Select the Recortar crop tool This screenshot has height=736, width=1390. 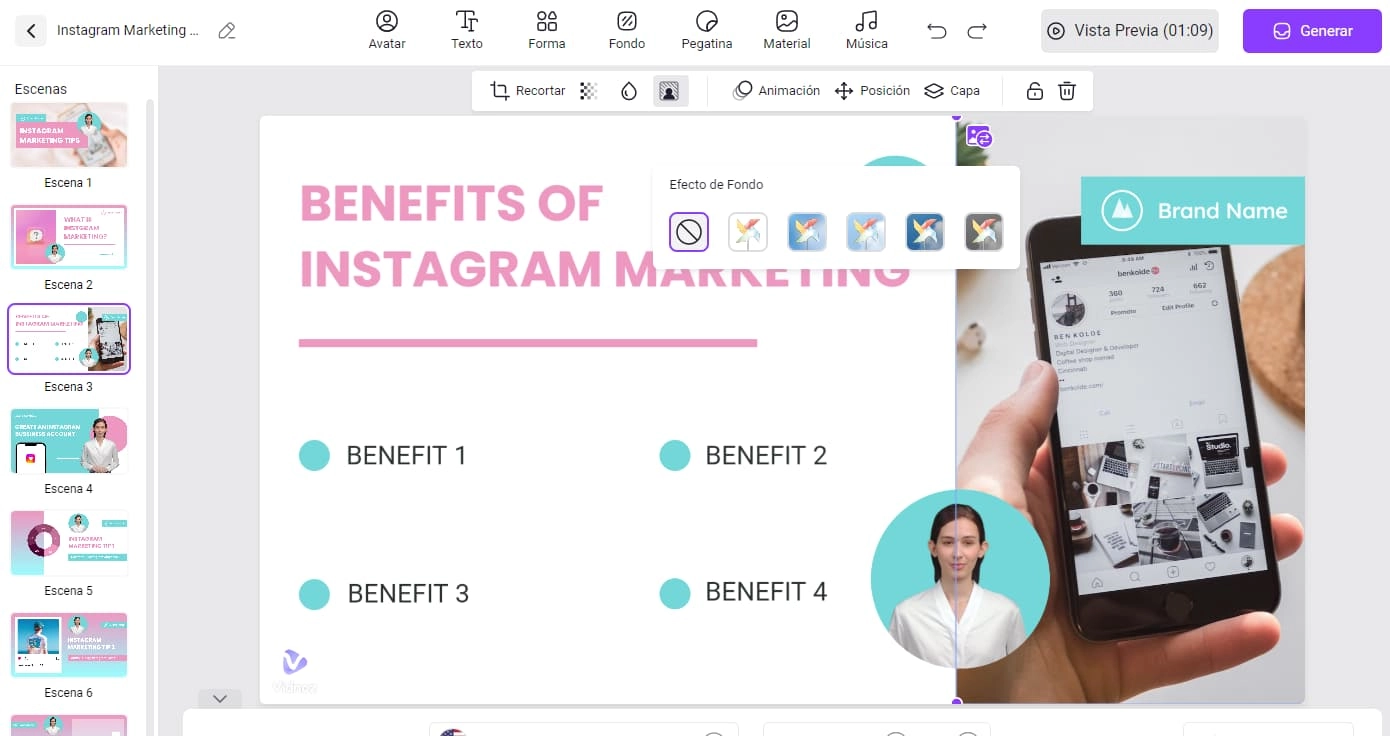coord(528,91)
